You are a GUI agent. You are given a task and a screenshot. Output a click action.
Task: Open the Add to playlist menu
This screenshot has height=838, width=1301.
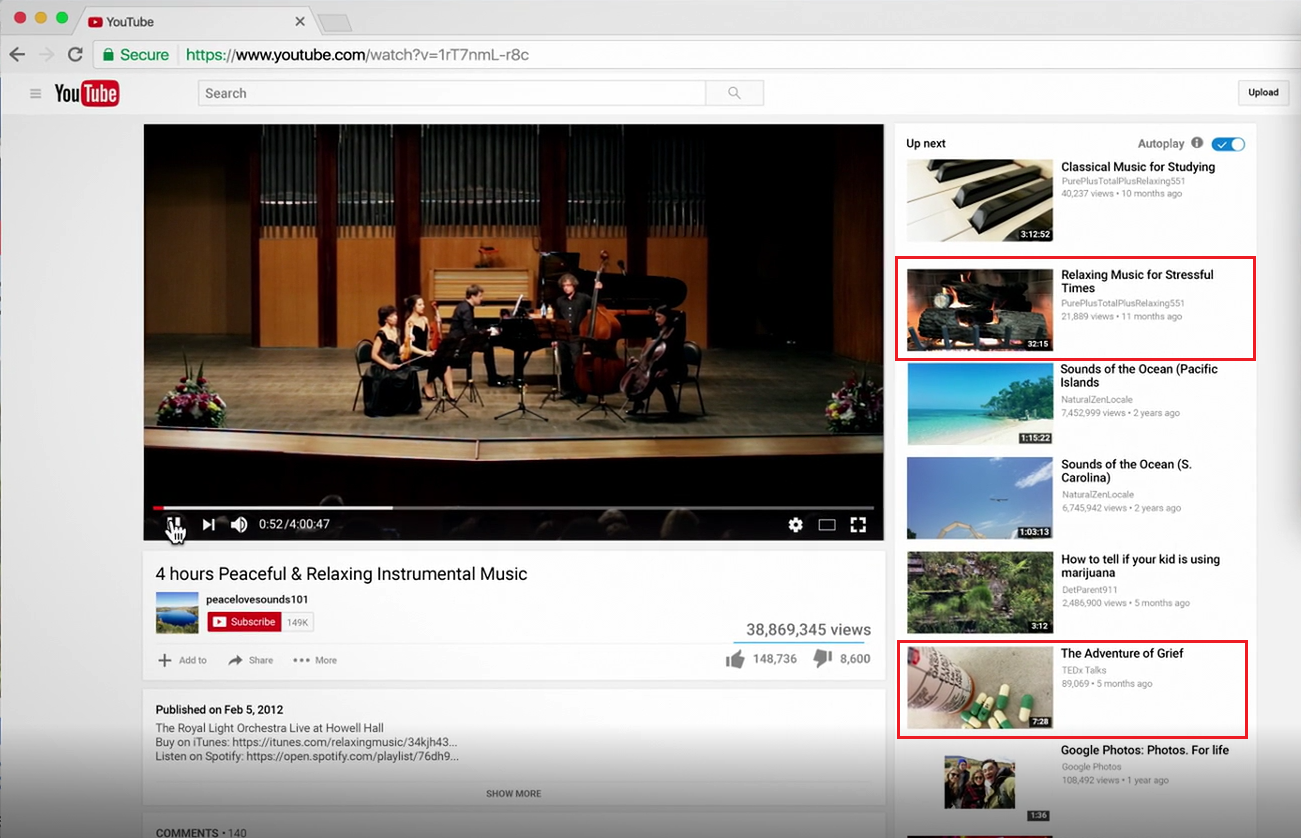(182, 660)
